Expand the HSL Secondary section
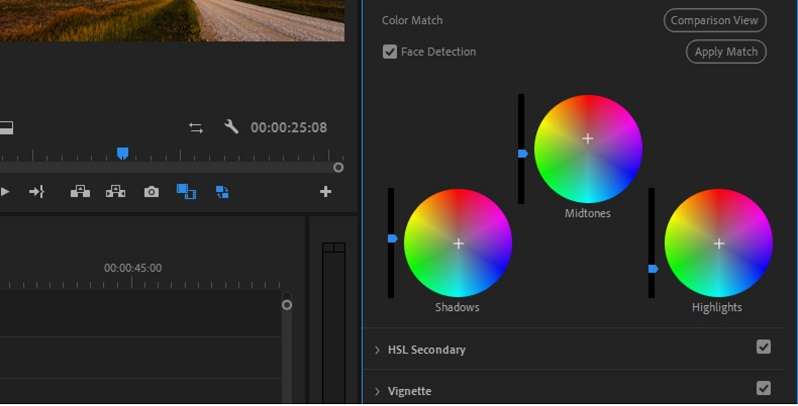This screenshot has width=798, height=406. [377, 350]
